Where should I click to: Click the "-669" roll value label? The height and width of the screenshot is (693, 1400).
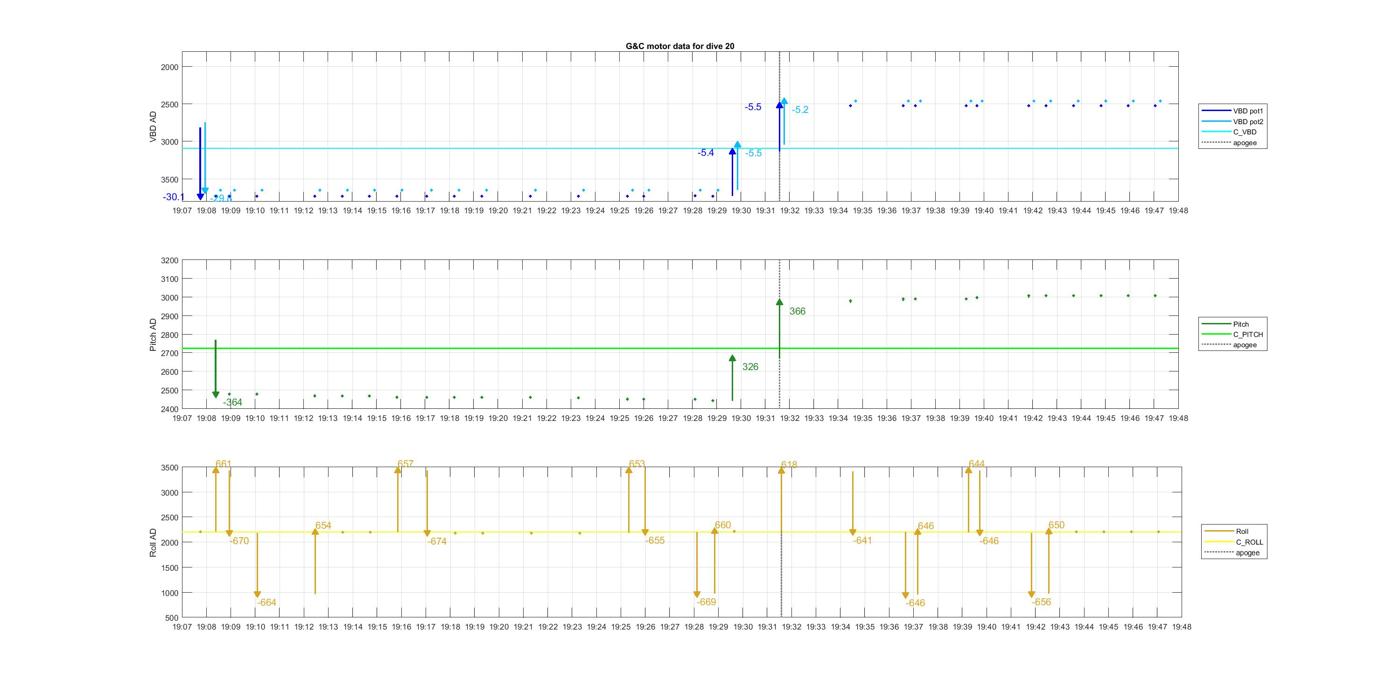click(706, 602)
